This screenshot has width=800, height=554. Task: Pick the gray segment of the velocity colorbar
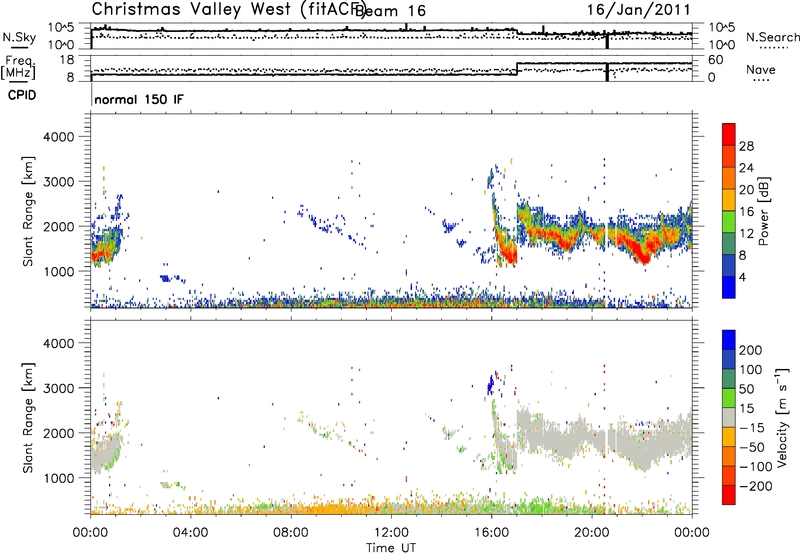[x=729, y=417]
